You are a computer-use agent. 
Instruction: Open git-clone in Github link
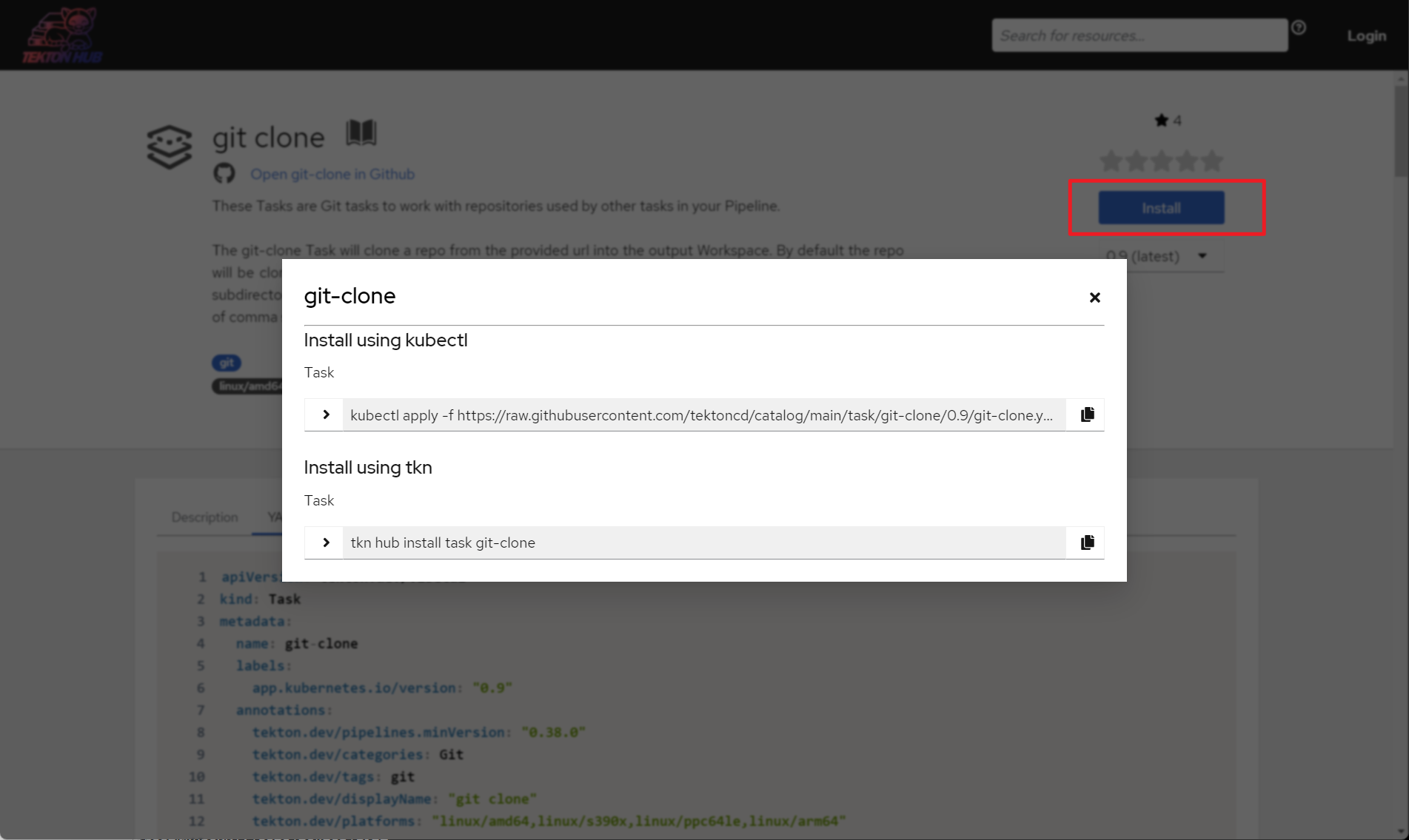pos(332,174)
